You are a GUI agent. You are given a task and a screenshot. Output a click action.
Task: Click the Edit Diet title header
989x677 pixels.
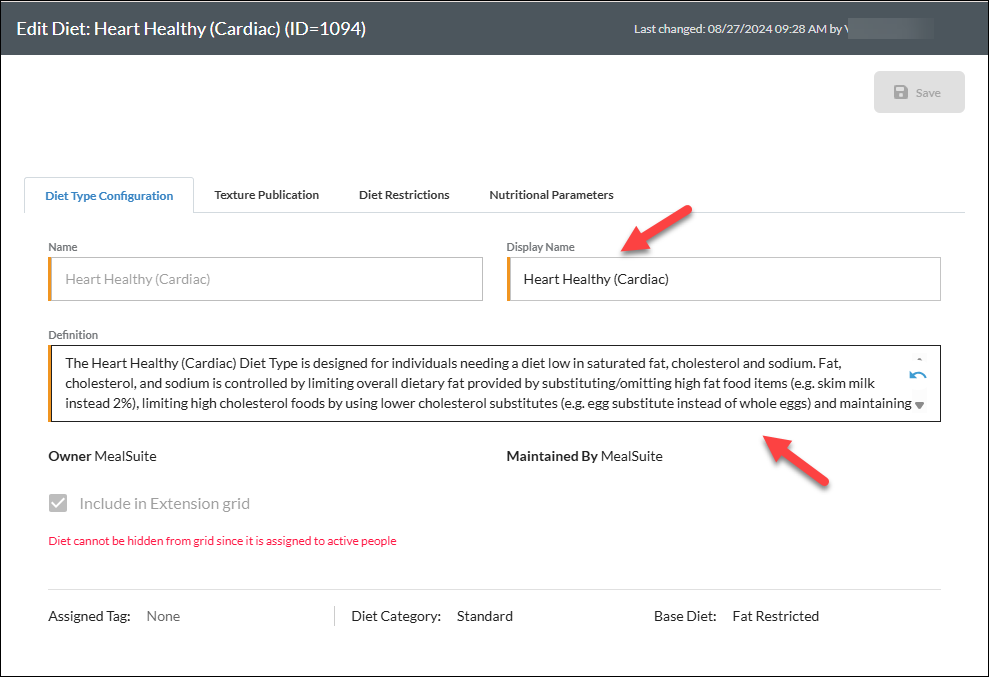click(x=191, y=28)
